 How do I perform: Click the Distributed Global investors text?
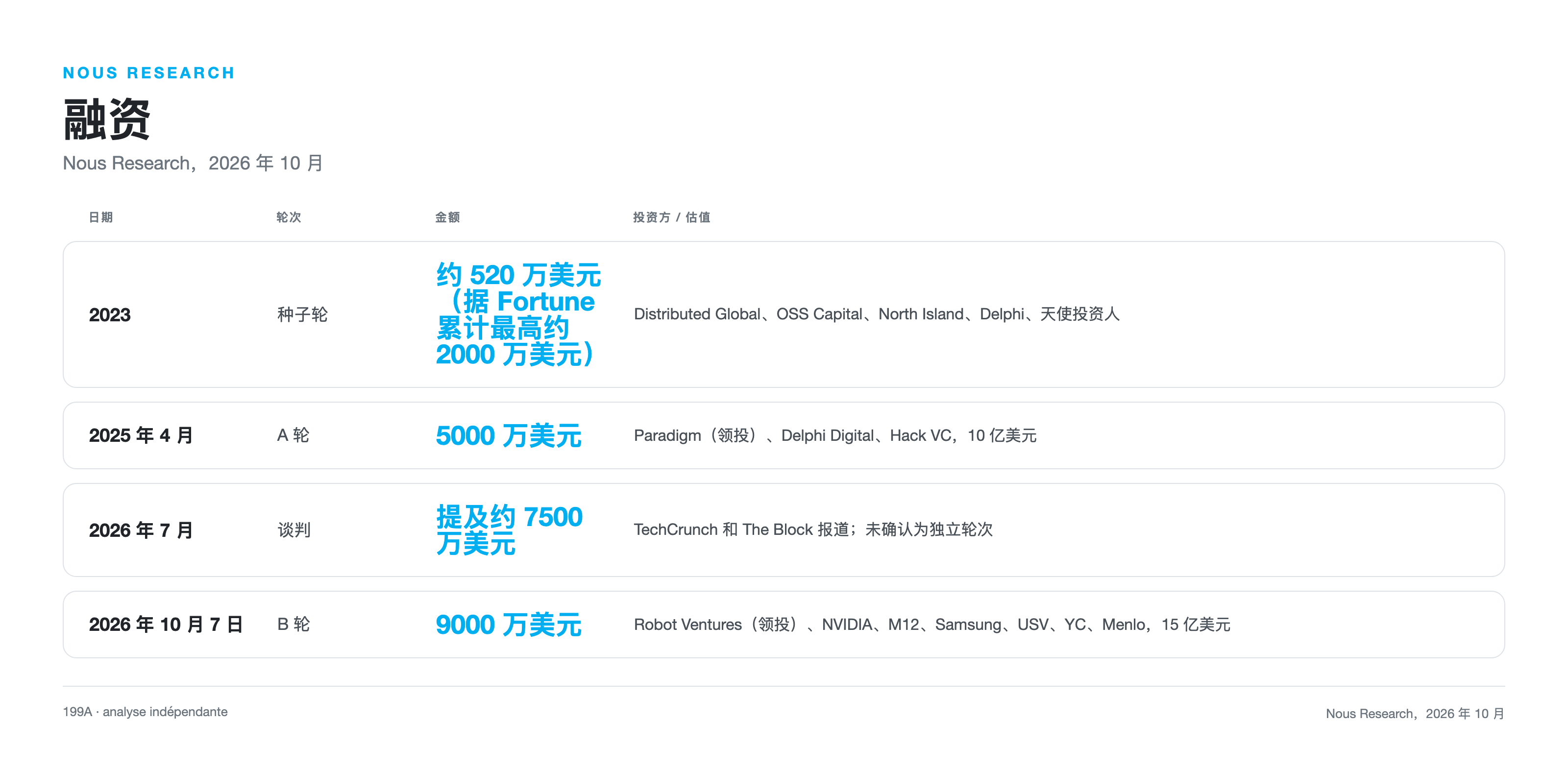[x=877, y=314]
